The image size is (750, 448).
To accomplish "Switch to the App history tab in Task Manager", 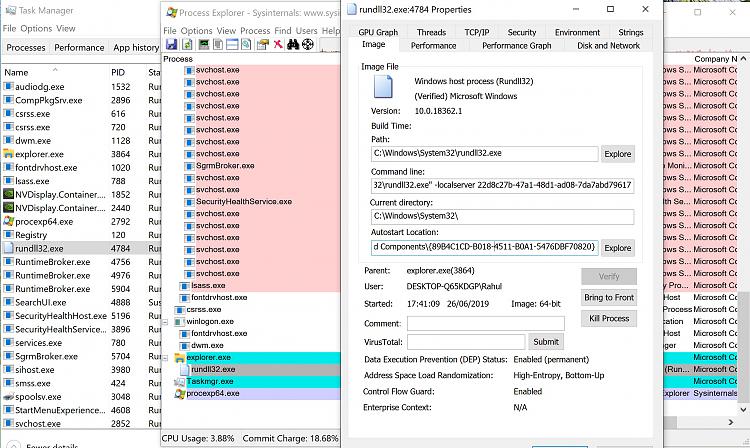I will pos(136,47).
